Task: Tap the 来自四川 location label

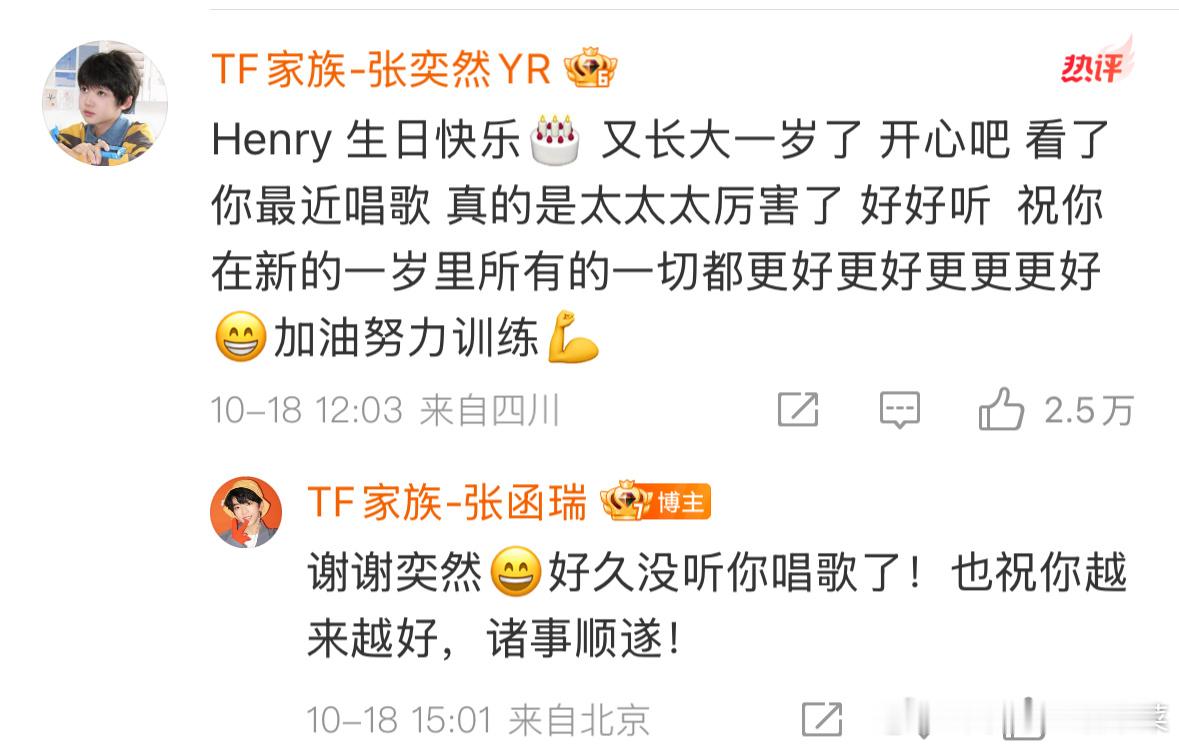Action: (489, 411)
